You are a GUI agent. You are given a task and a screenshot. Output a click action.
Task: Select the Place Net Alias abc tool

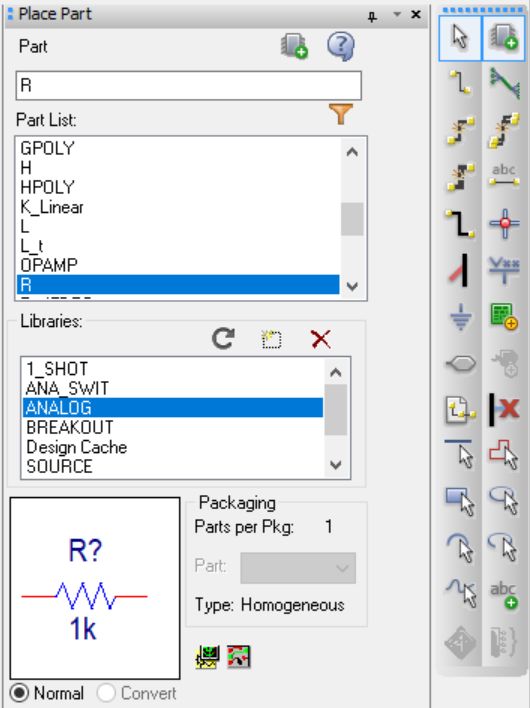point(504,176)
